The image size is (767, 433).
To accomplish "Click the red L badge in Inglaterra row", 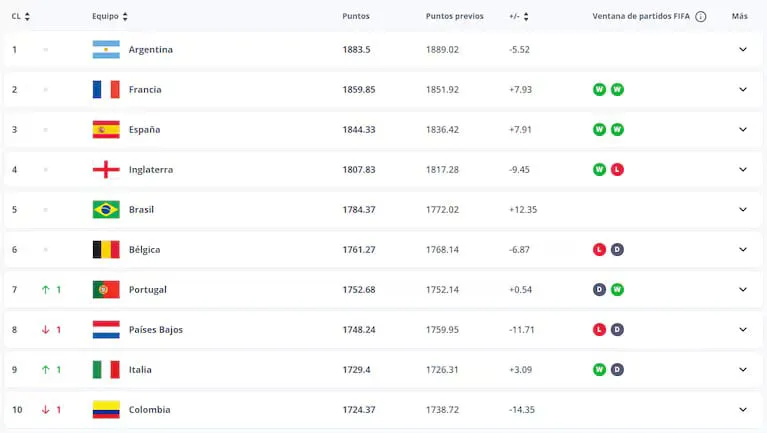I will point(617,170).
